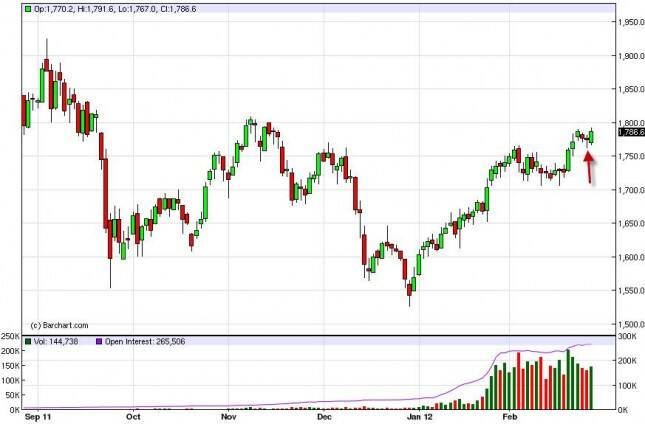This screenshot has height=424, width=645.
Task: Click the 250K left volume axis label
Action: click(x=10, y=336)
